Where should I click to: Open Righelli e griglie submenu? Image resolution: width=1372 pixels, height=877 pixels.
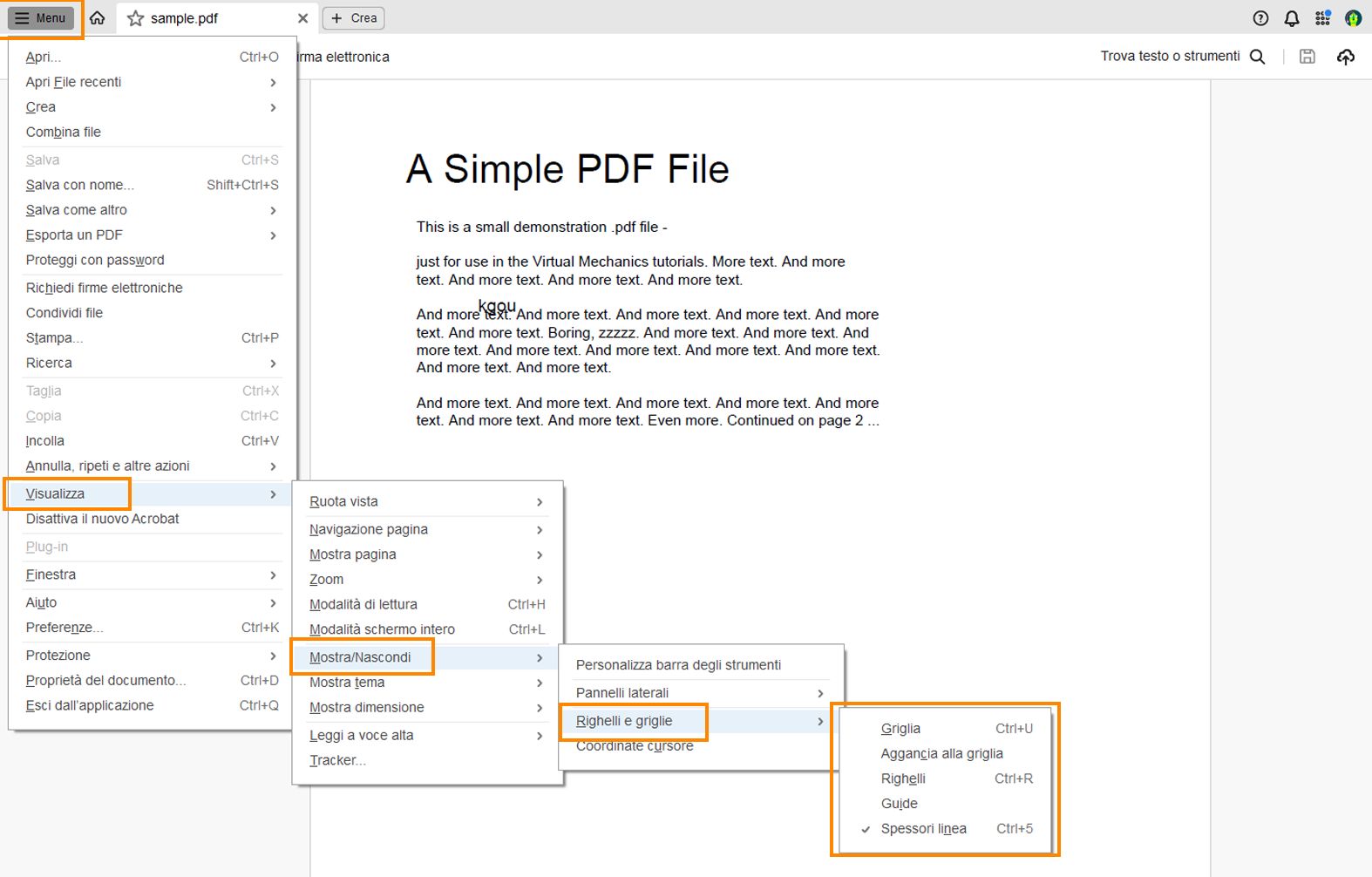point(701,721)
